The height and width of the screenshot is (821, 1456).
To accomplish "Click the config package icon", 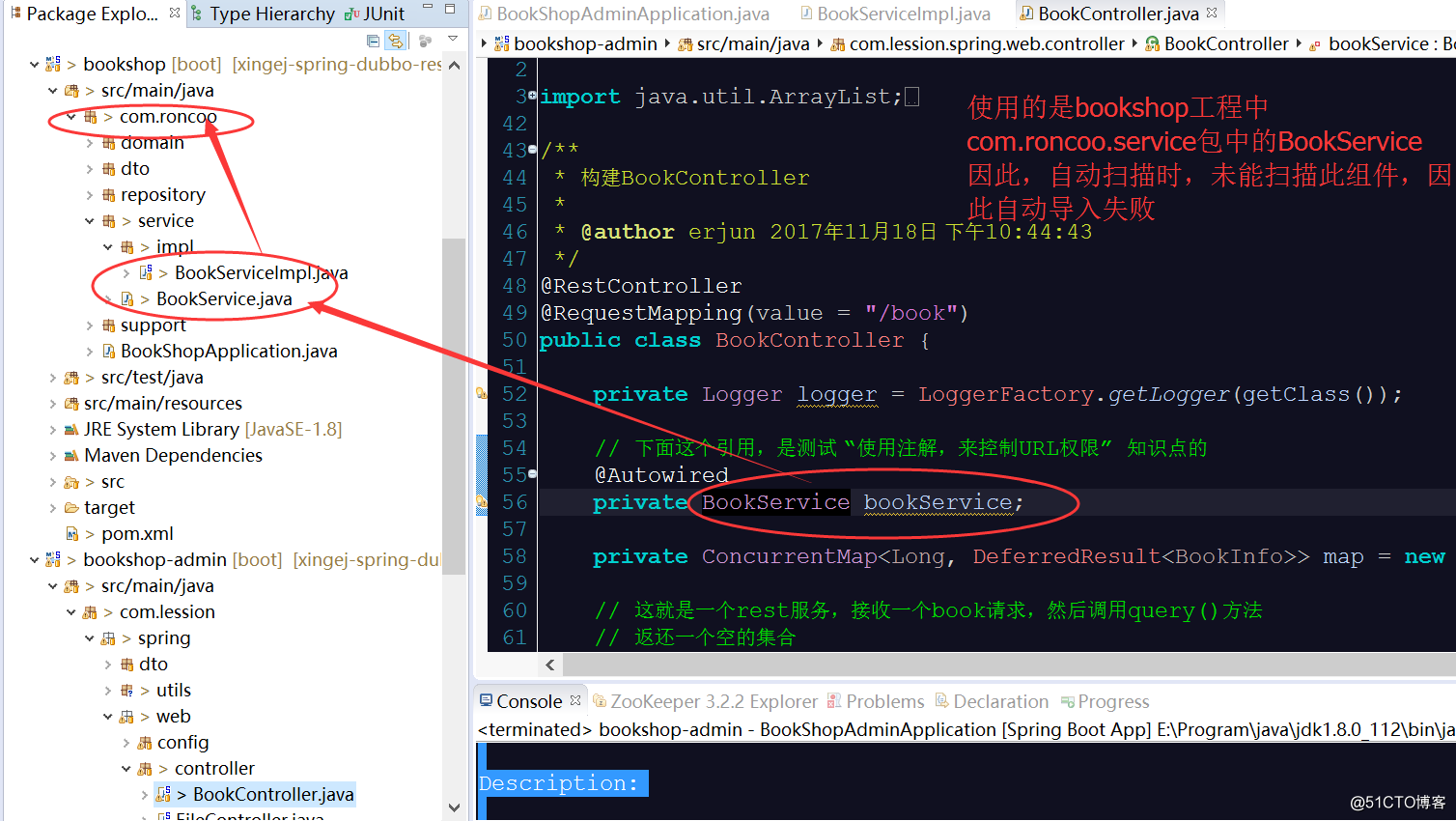I will 145,743.
